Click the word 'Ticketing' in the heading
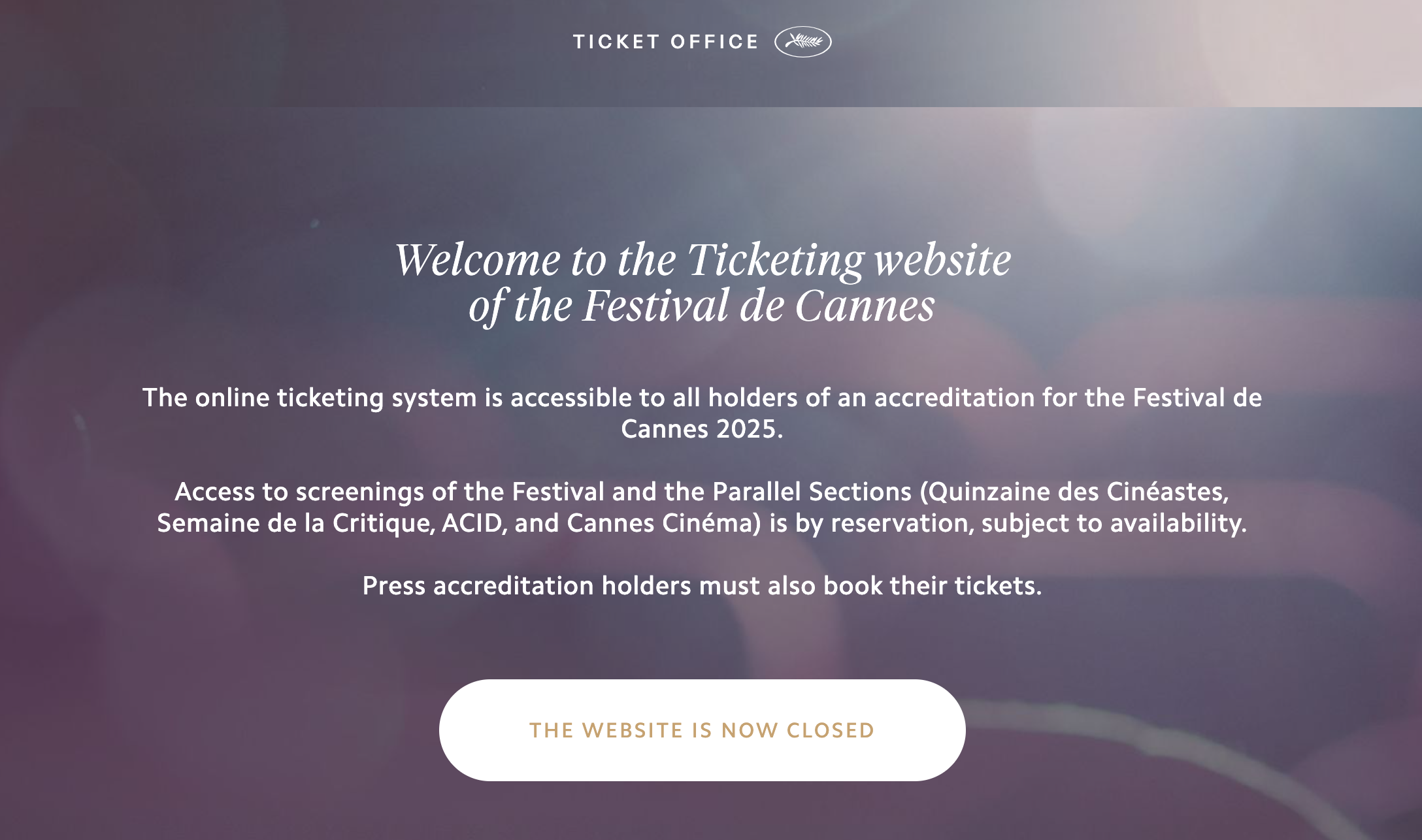This screenshot has height=840, width=1422. point(776,260)
